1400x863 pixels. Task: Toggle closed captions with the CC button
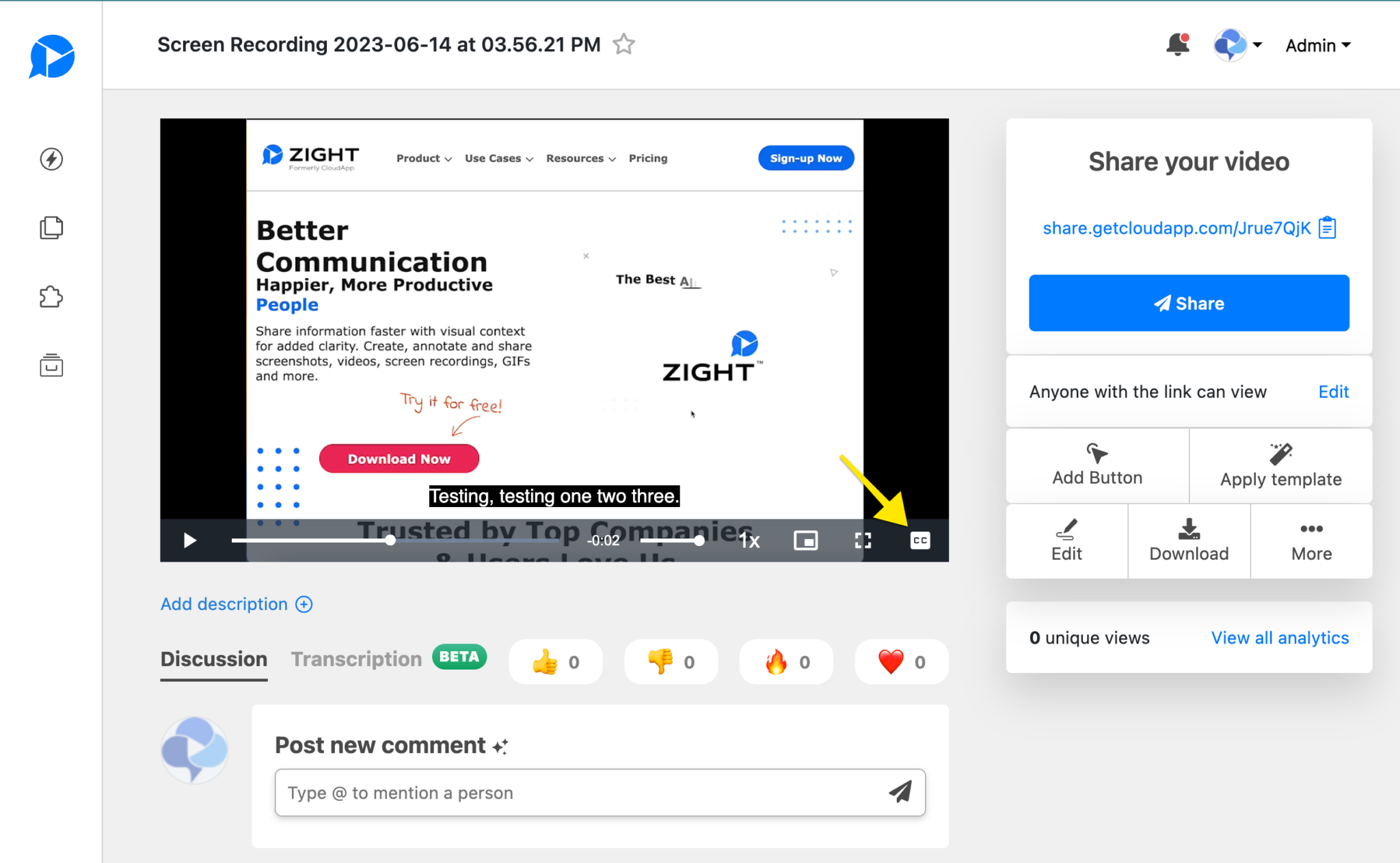click(x=919, y=540)
